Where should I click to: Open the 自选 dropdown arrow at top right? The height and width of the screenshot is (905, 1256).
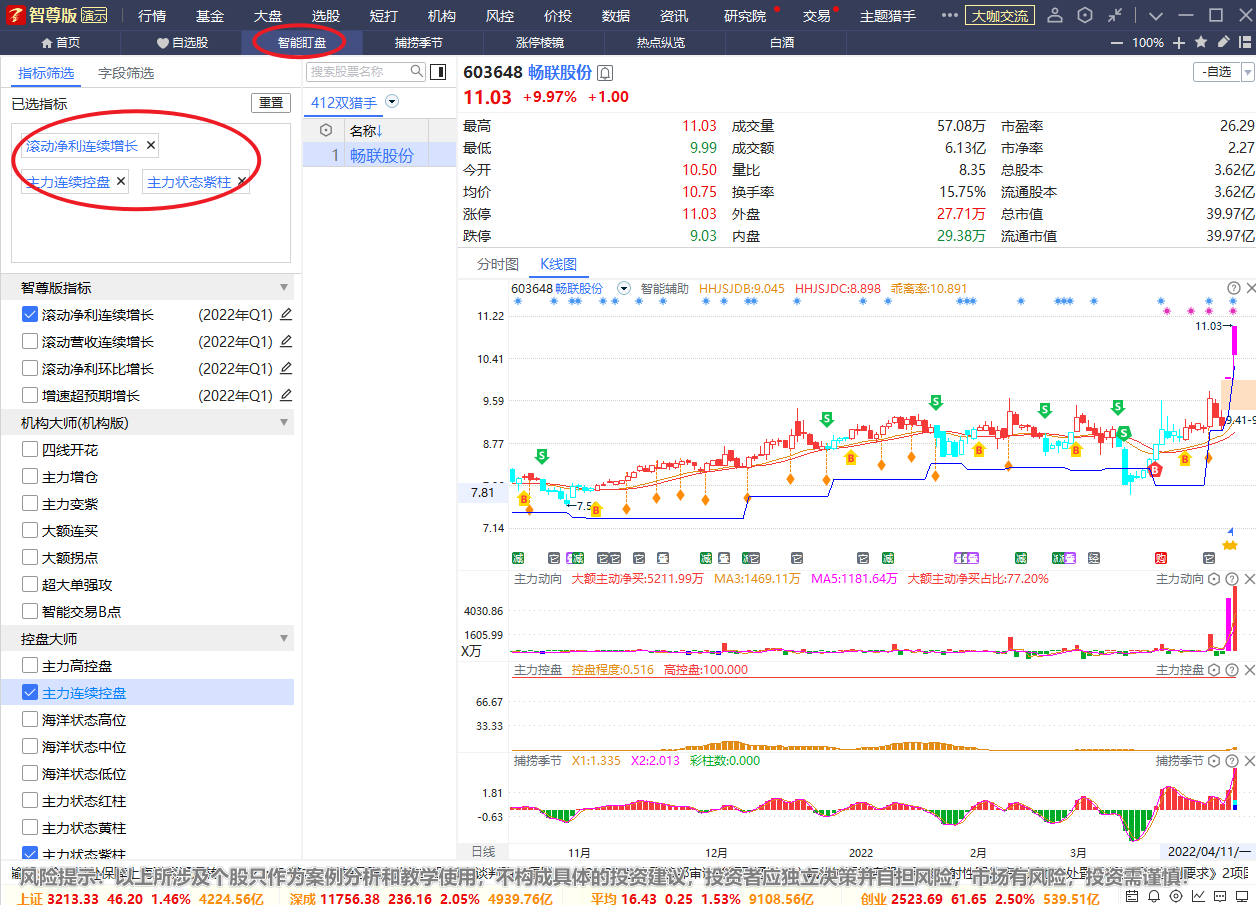(x=1247, y=72)
